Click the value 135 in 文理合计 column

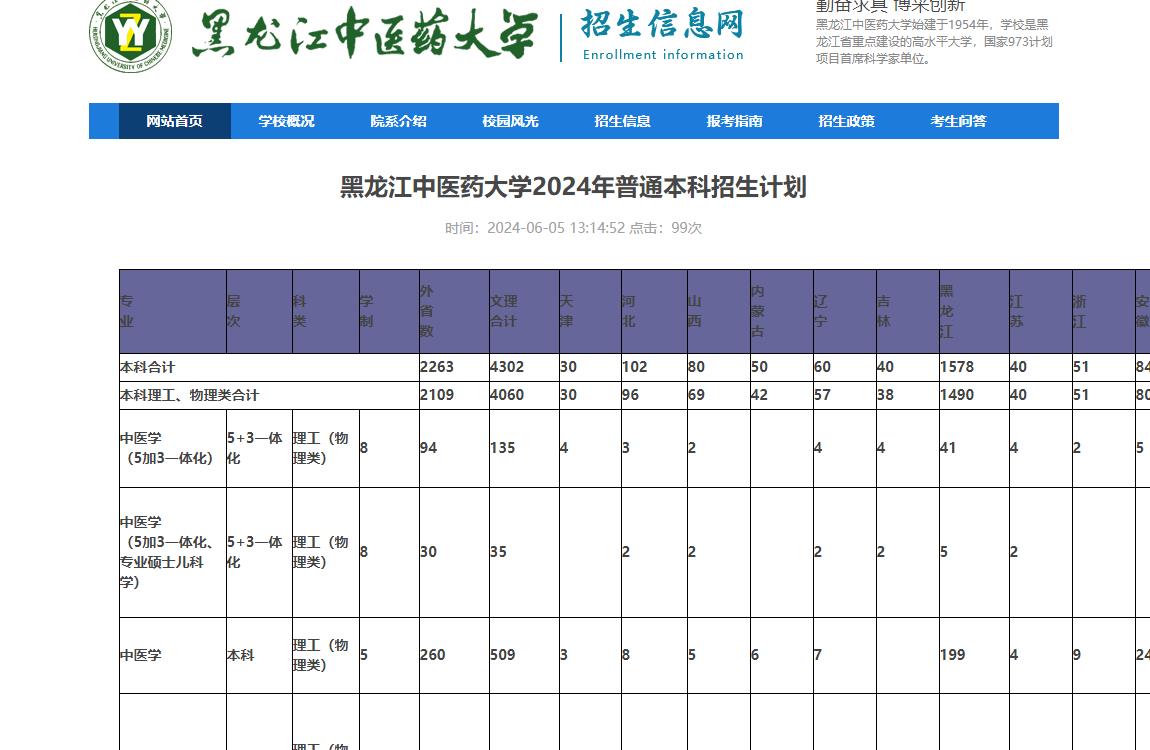[503, 448]
